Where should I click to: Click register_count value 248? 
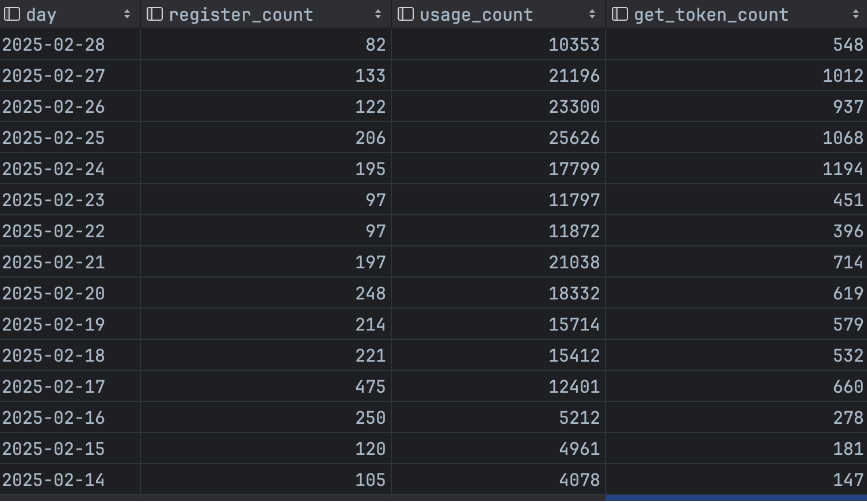[370, 293]
